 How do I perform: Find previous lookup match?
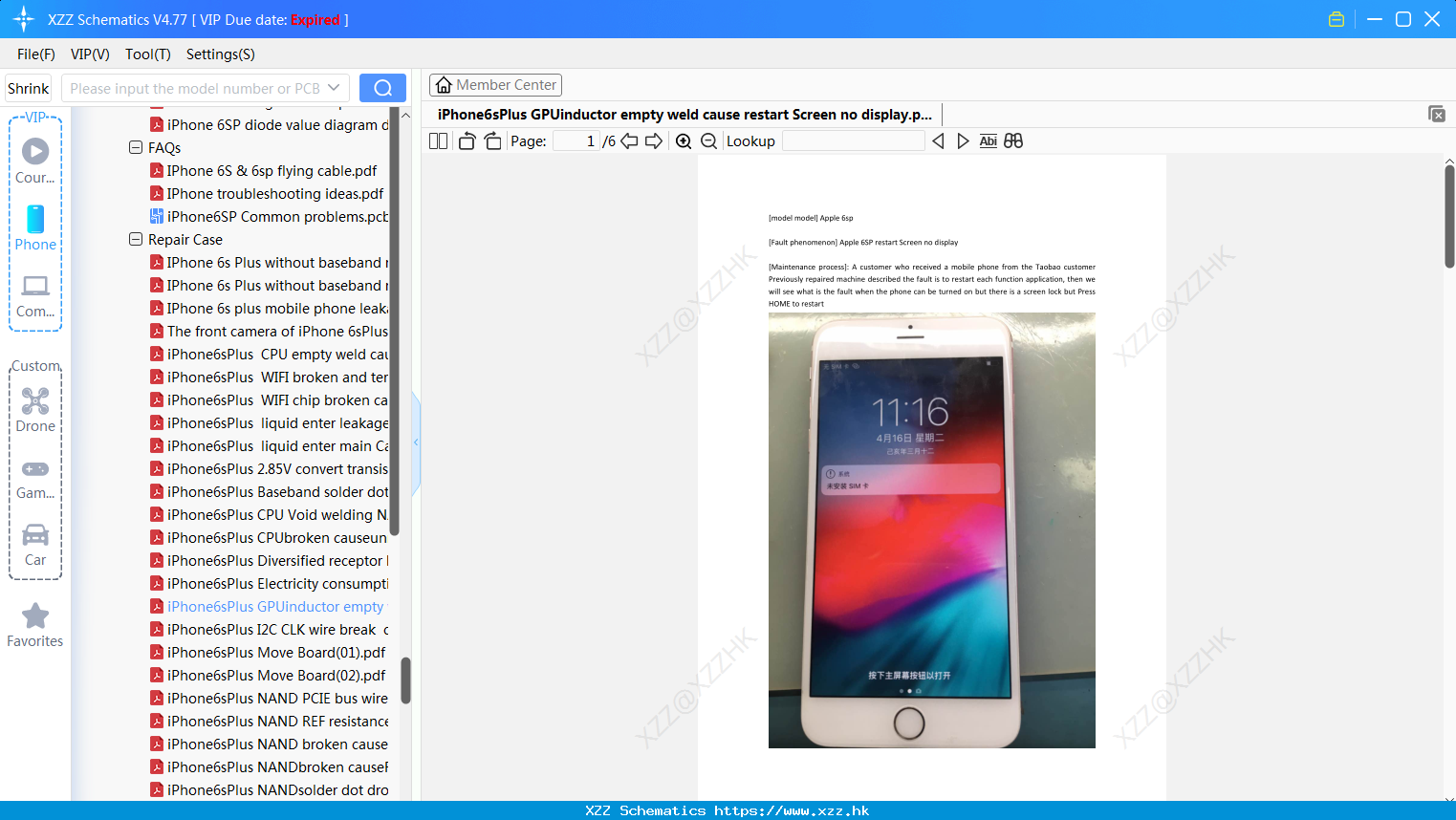[x=938, y=141]
